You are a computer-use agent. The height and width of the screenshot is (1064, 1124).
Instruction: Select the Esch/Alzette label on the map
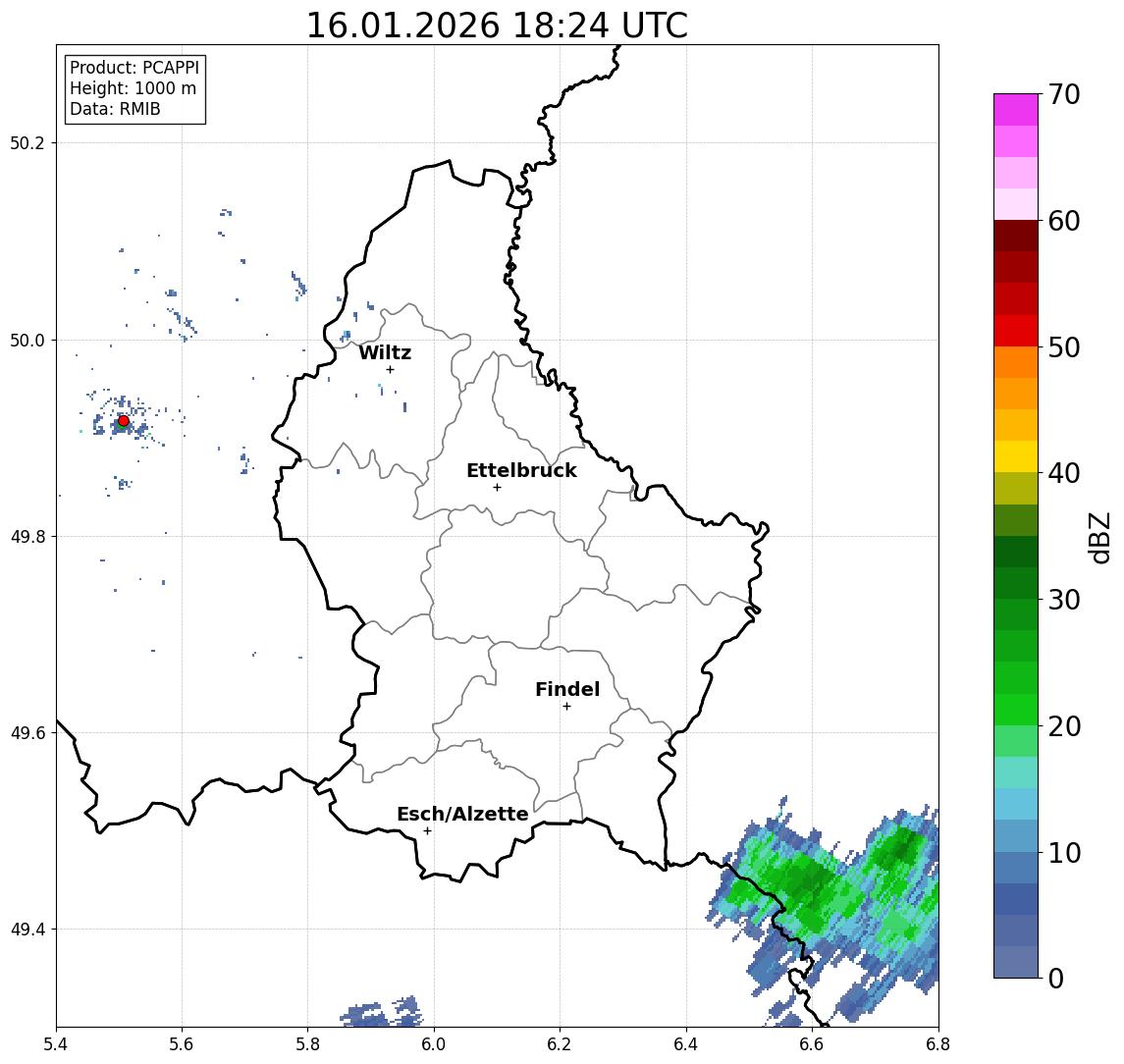pyautogui.click(x=462, y=814)
